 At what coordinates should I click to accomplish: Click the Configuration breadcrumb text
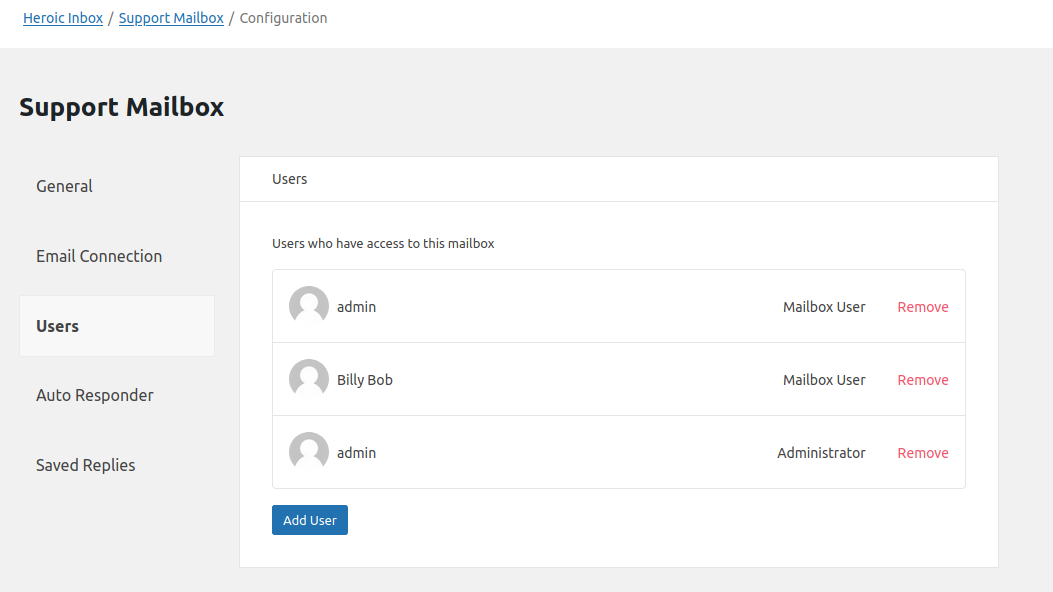click(x=283, y=17)
